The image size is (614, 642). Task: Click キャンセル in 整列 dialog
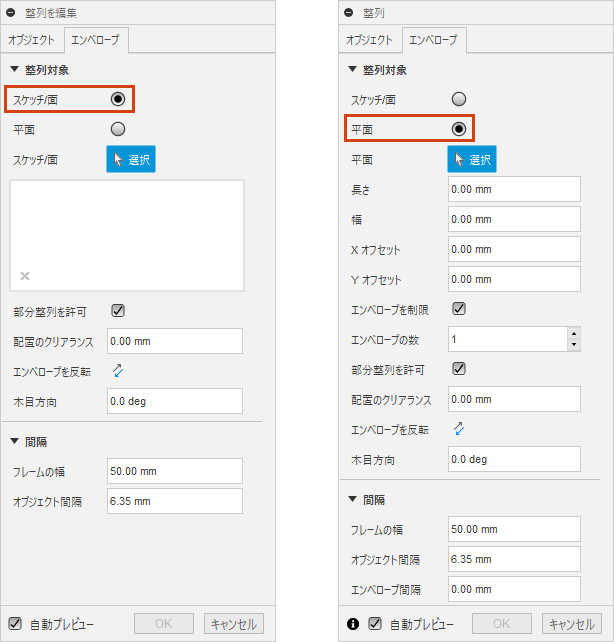coord(572,624)
